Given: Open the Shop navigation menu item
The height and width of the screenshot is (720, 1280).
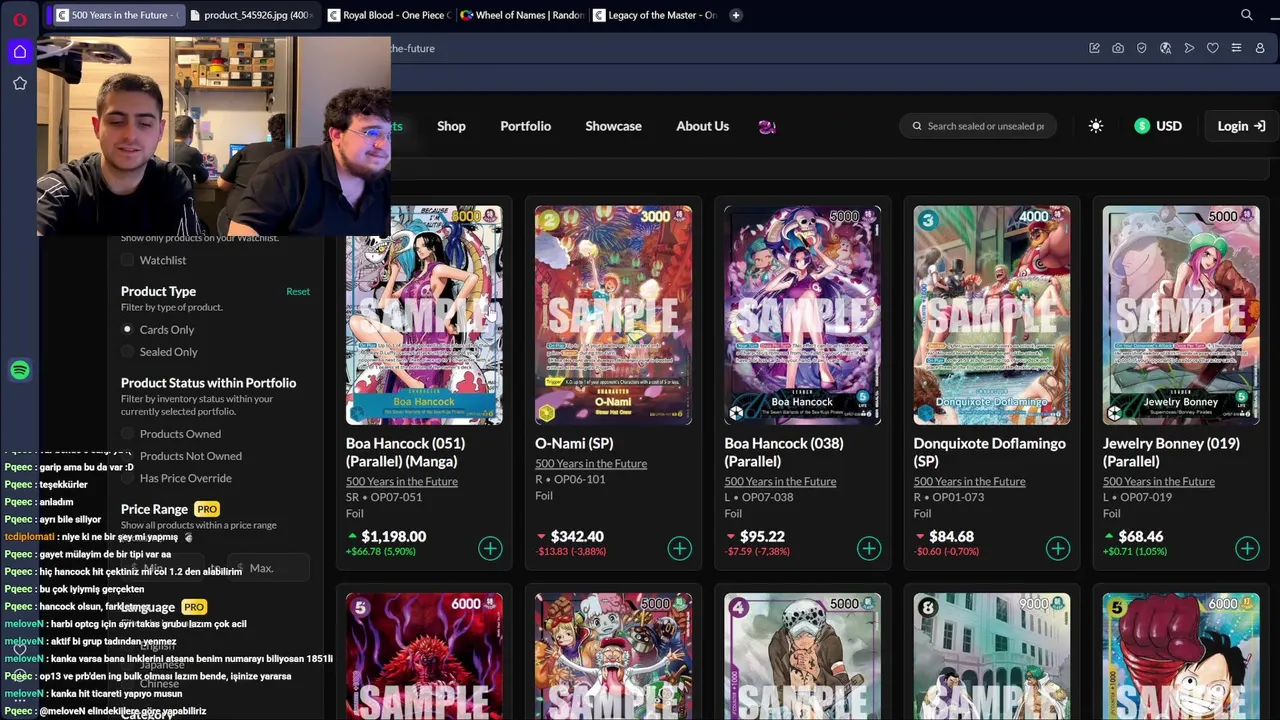Looking at the screenshot, I should (x=451, y=126).
